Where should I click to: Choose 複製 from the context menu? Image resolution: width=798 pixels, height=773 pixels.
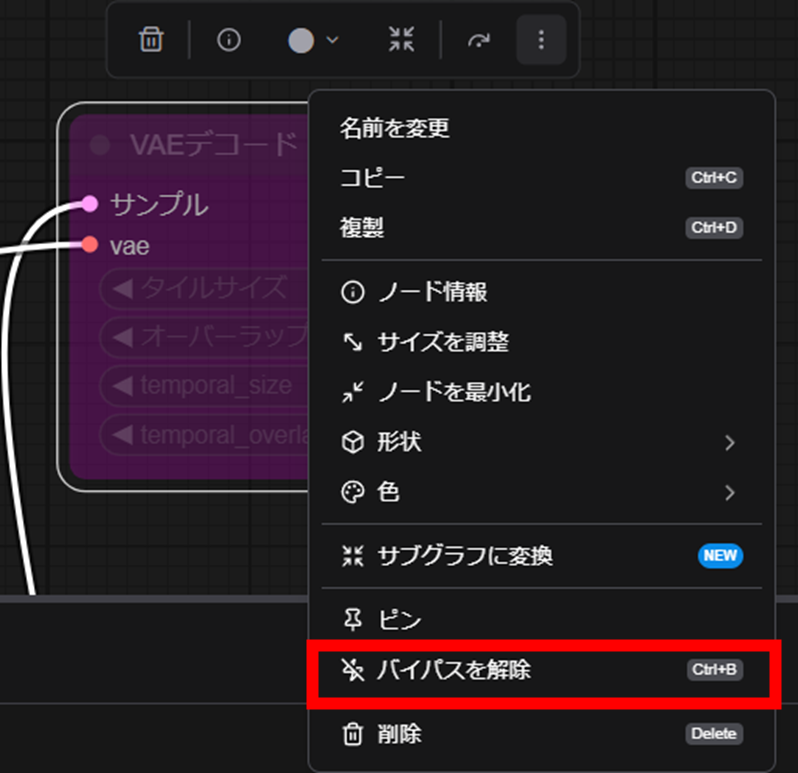coord(542,227)
